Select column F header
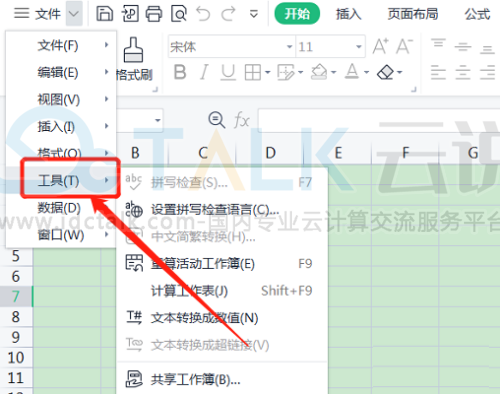This screenshot has height=394, width=500. [406, 153]
